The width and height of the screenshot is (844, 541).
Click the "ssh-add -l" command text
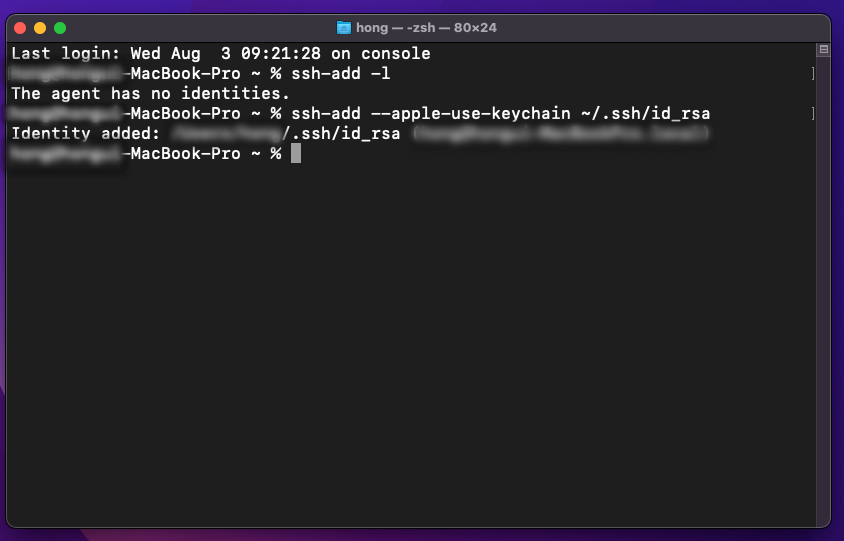click(341, 74)
